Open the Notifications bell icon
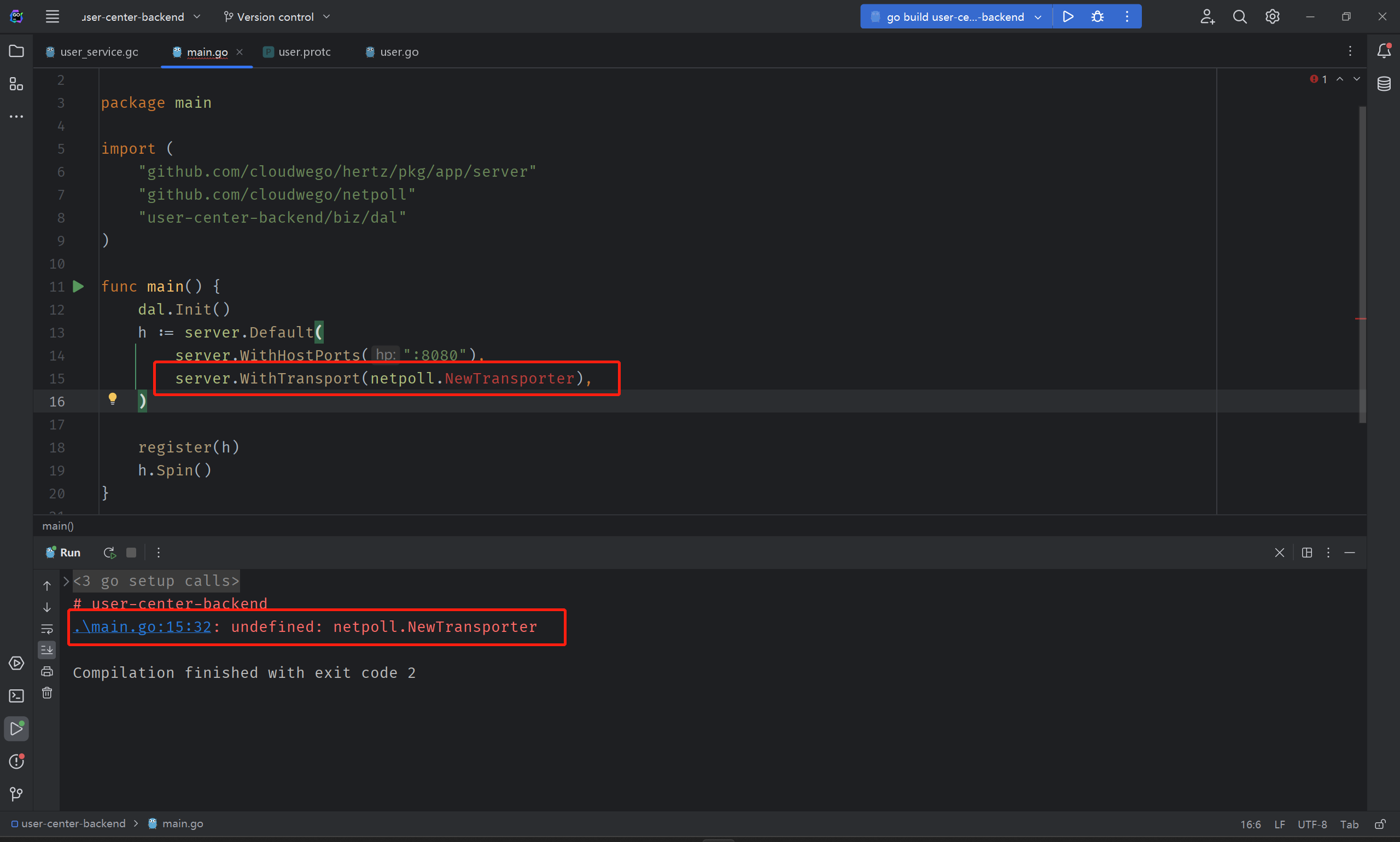 pos(1384,50)
